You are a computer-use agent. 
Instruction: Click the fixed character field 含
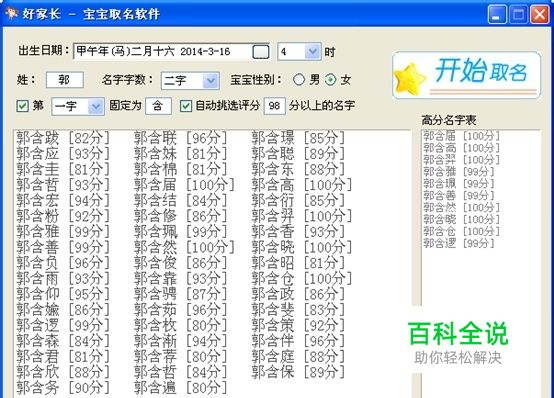point(158,106)
